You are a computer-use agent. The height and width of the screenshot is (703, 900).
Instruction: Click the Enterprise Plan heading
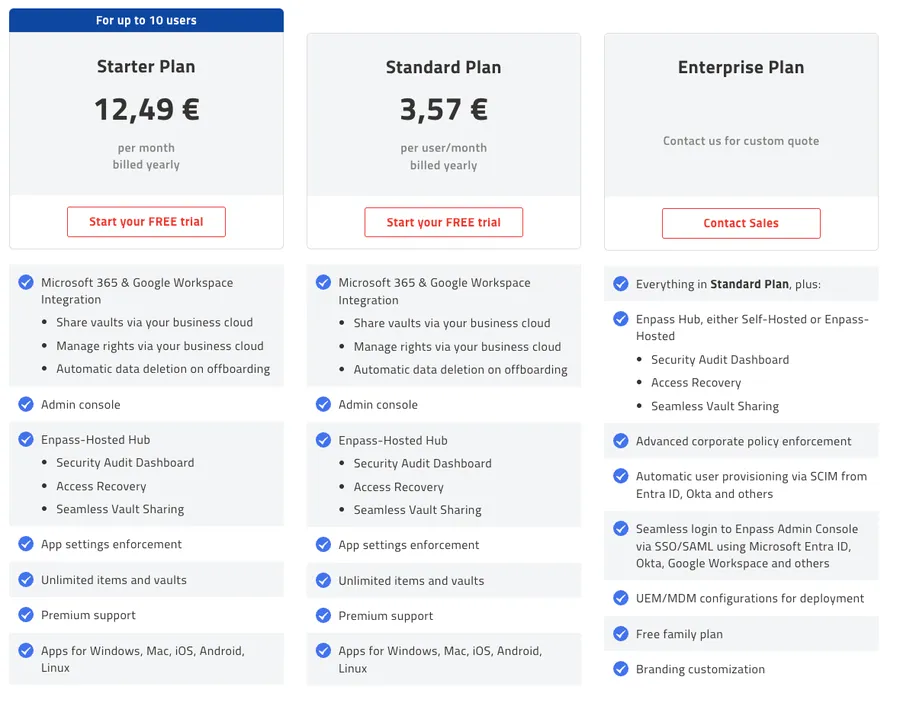pyautogui.click(x=741, y=67)
